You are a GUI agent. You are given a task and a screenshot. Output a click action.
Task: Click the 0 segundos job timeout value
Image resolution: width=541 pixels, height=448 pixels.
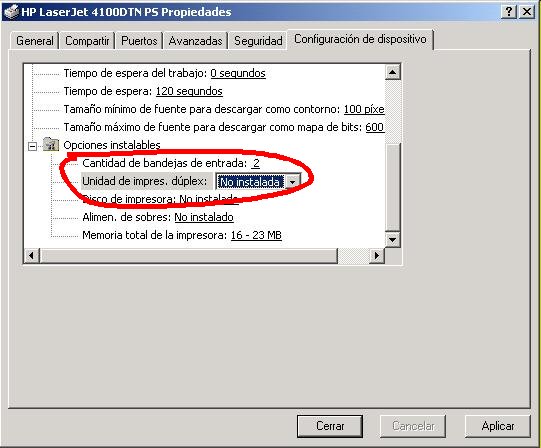pyautogui.click(x=238, y=73)
